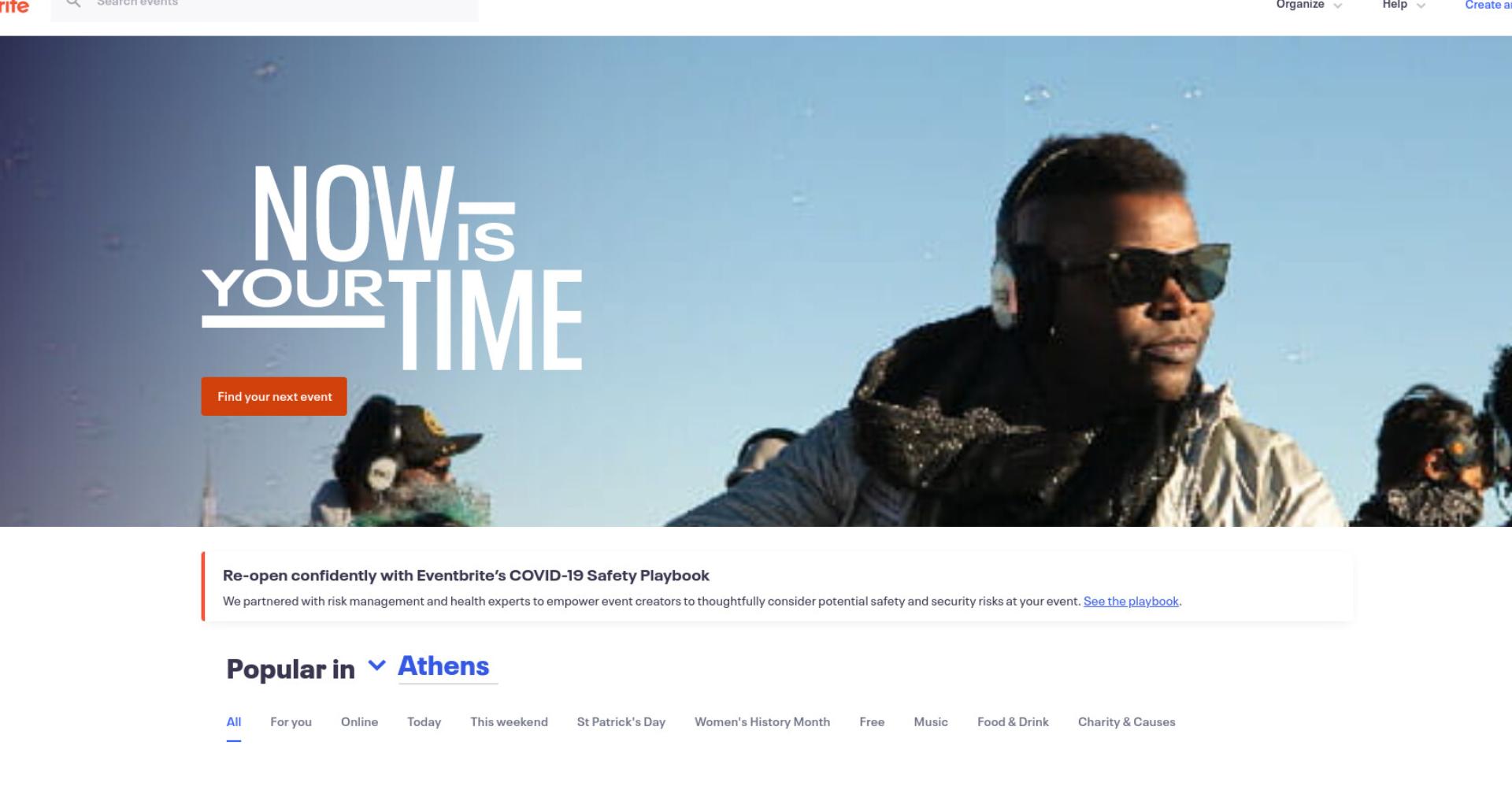This screenshot has height=786, width=1512.
Task: Change the Athens location field
Action: point(447,666)
